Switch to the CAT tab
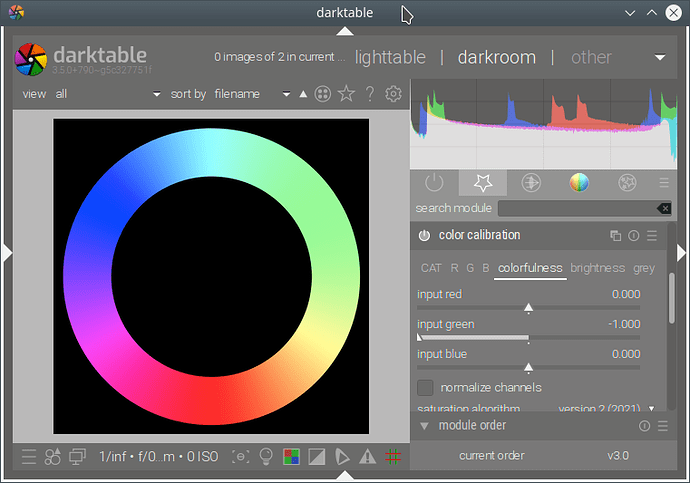 click(431, 268)
